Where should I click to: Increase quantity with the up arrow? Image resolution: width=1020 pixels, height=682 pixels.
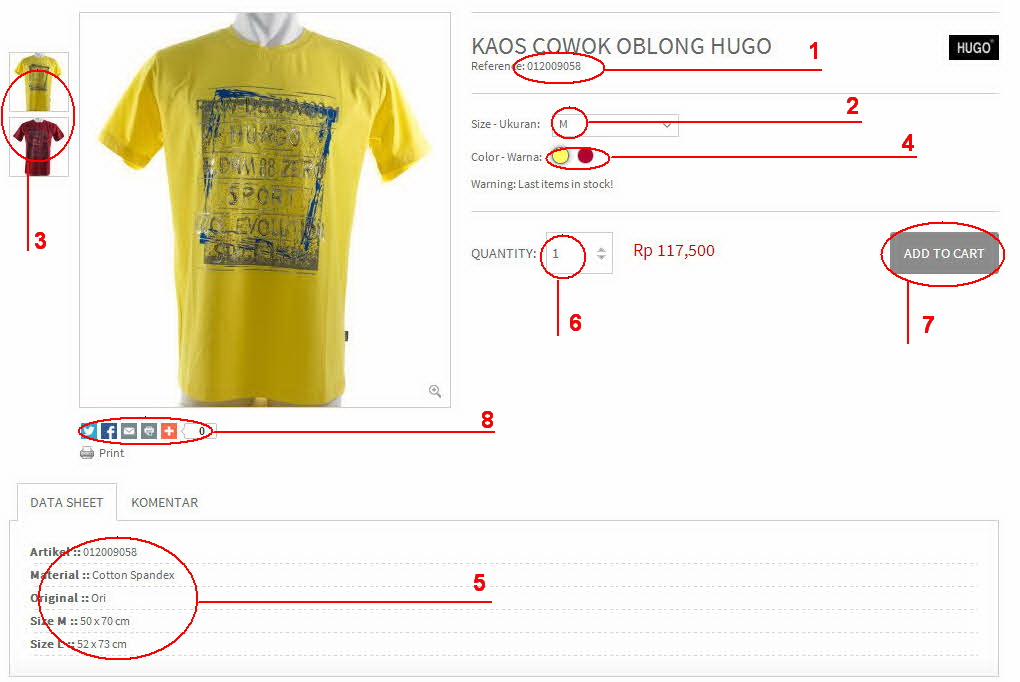(x=602, y=249)
